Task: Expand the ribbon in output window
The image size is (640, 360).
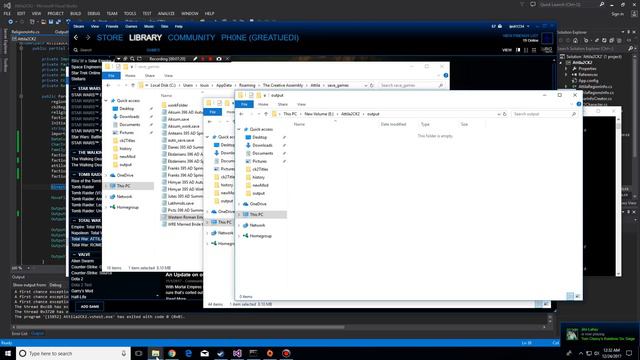Action: [x=572, y=104]
